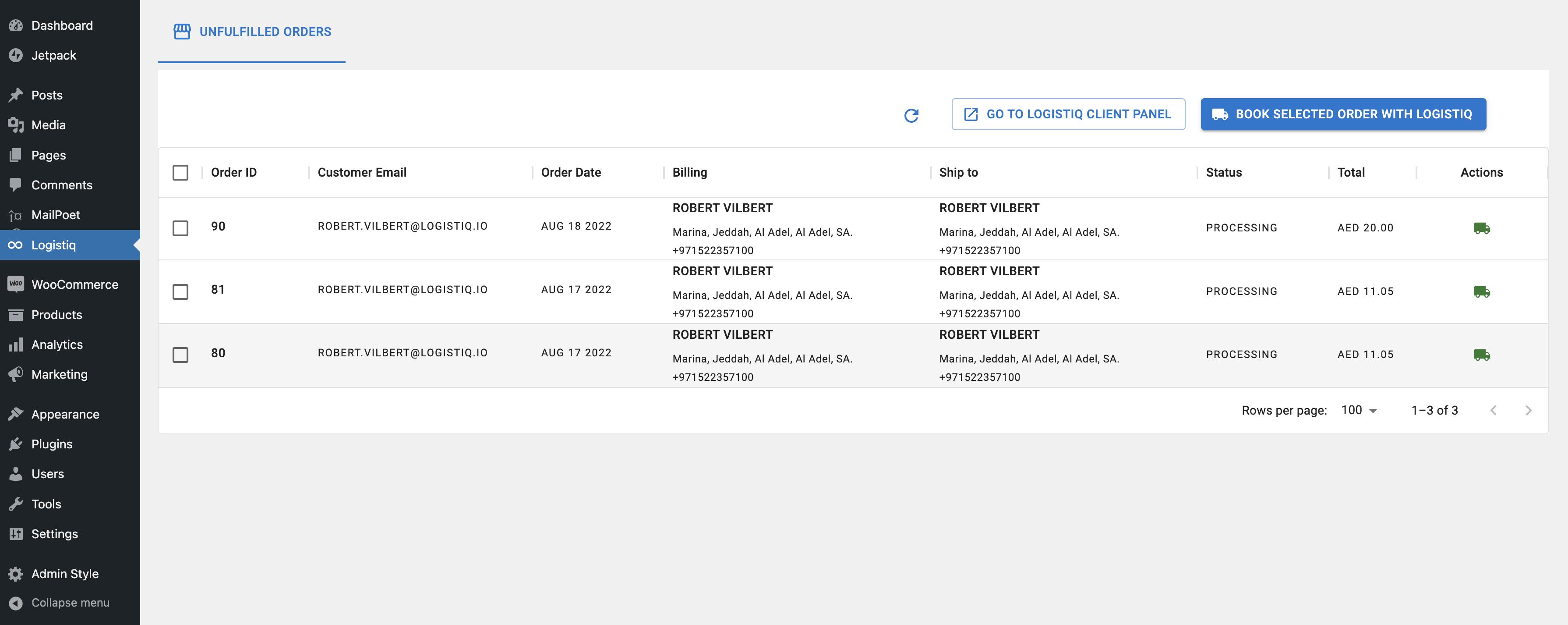Click the truck action icon for order 90
1568x625 pixels.
coord(1482,228)
